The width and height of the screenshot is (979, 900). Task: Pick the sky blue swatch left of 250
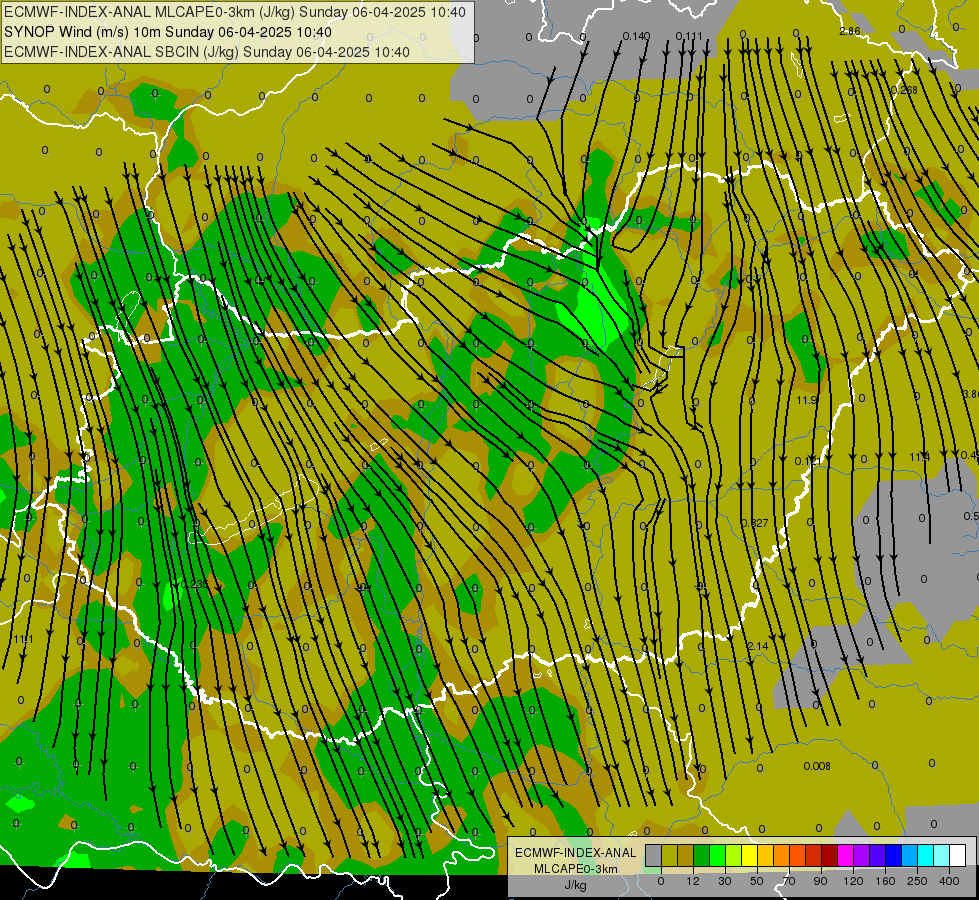pyautogui.click(x=910, y=855)
